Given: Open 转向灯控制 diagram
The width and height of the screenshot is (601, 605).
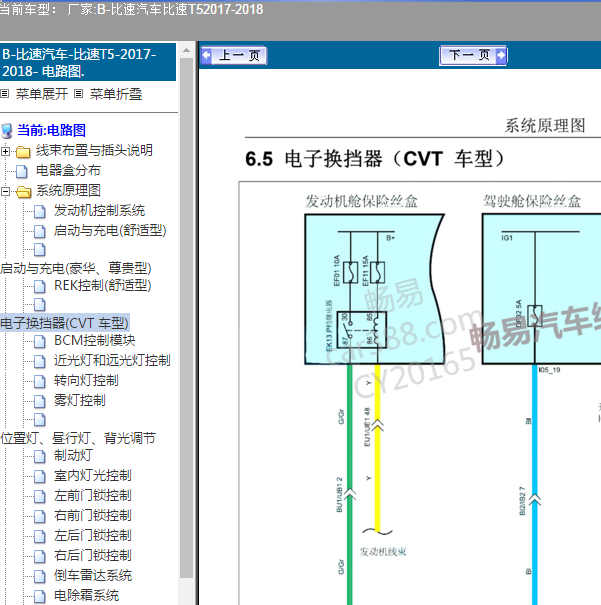Looking at the screenshot, I should 86,380.
